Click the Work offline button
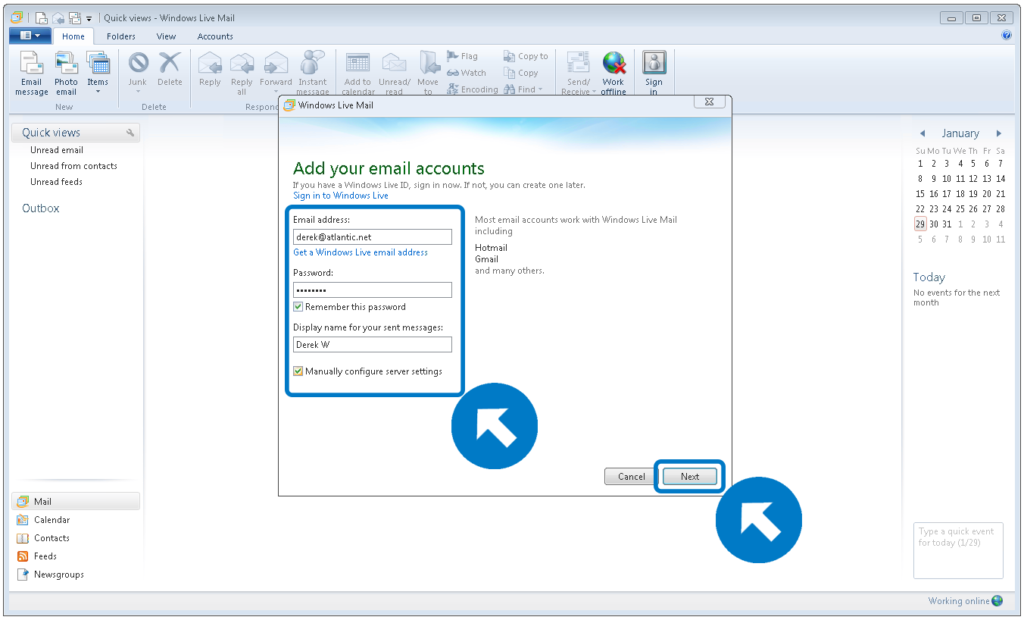 pos(613,70)
